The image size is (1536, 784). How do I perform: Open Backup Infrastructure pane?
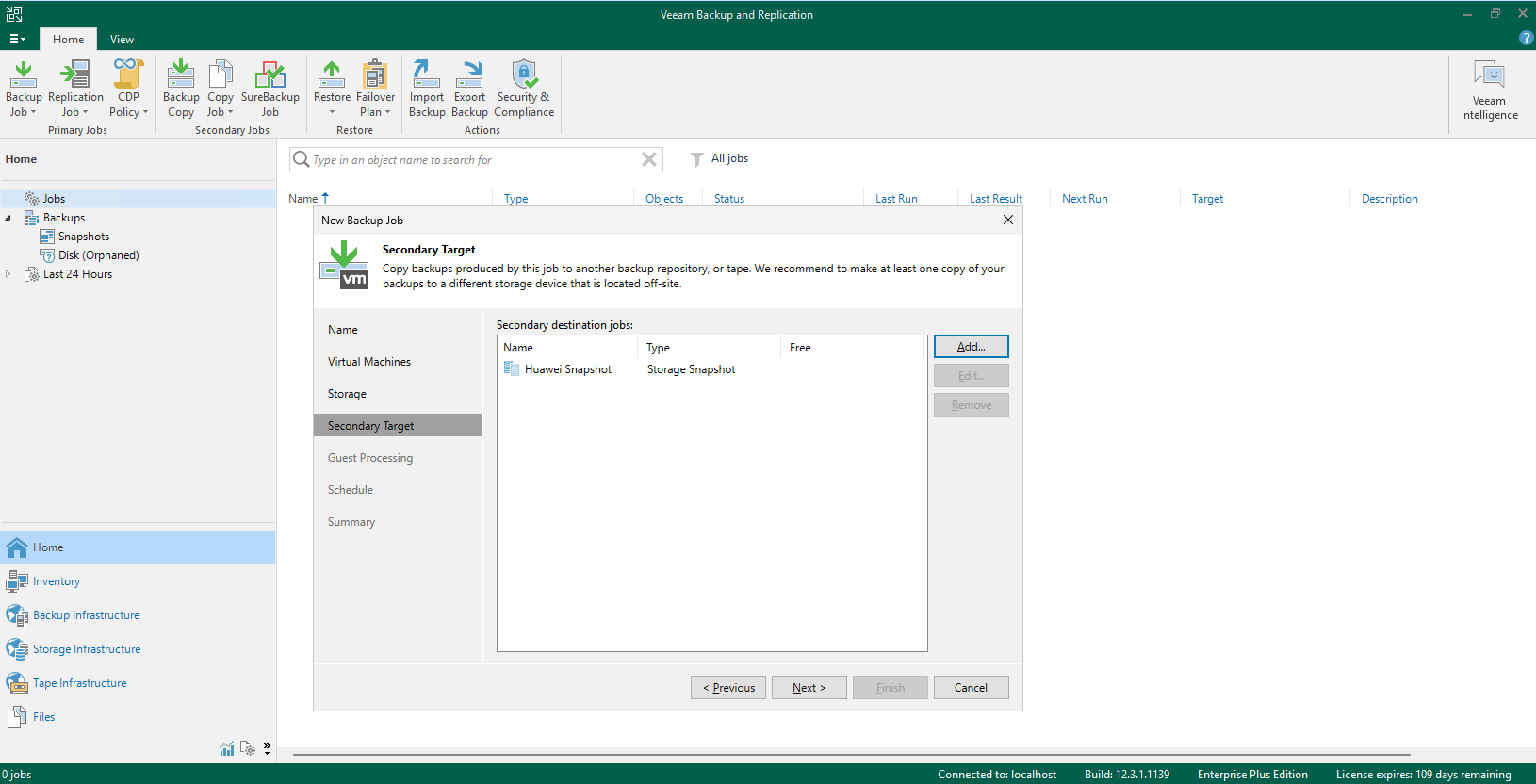pos(139,615)
